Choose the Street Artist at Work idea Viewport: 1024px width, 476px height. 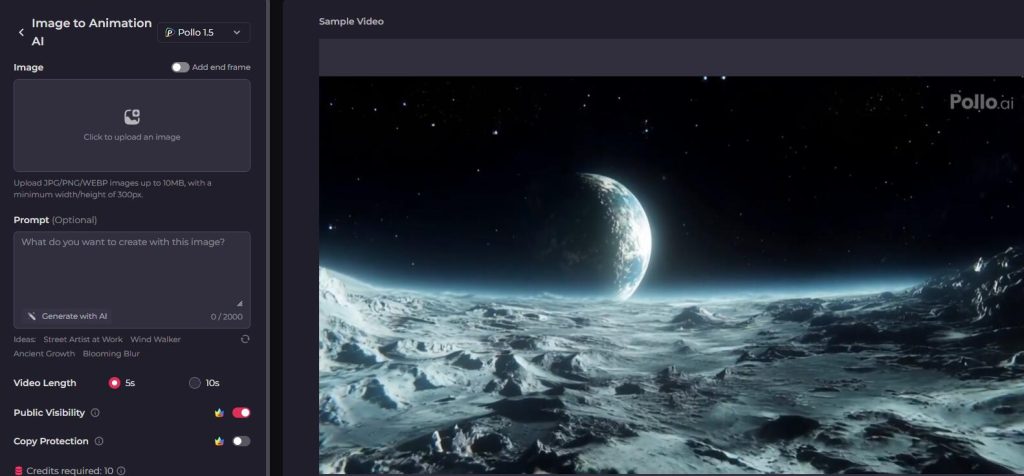pos(83,340)
